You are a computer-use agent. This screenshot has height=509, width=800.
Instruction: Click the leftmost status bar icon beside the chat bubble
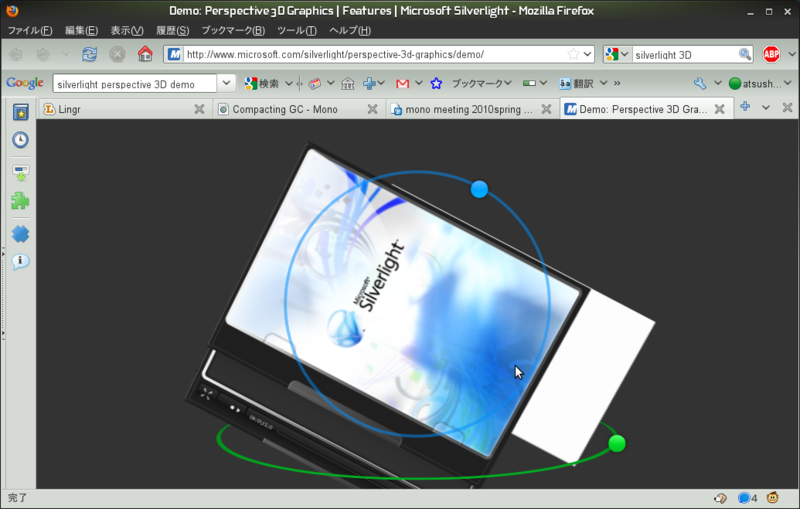[x=720, y=498]
